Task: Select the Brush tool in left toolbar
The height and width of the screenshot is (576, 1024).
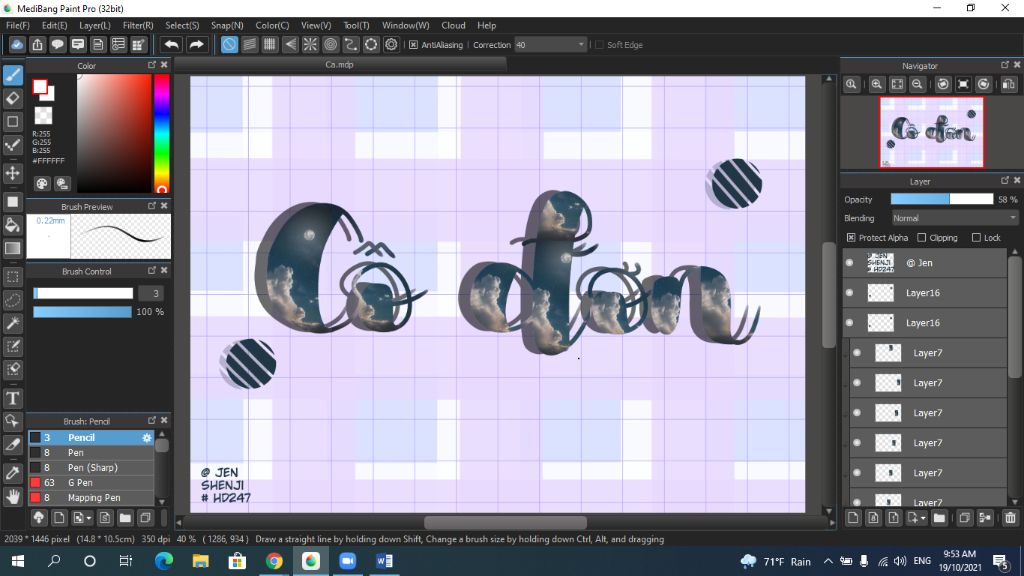Action: (12, 75)
